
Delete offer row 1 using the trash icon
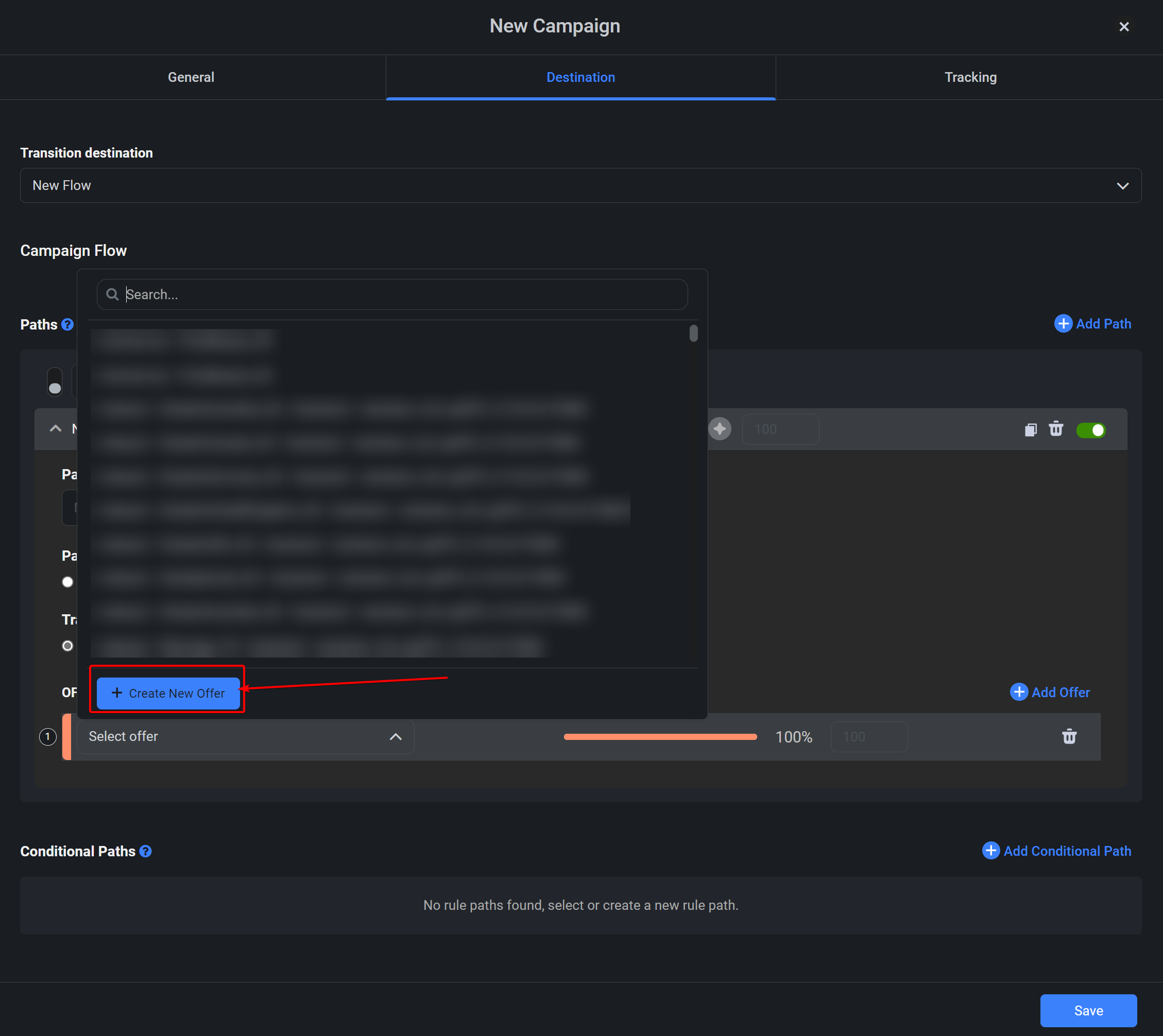click(x=1070, y=737)
